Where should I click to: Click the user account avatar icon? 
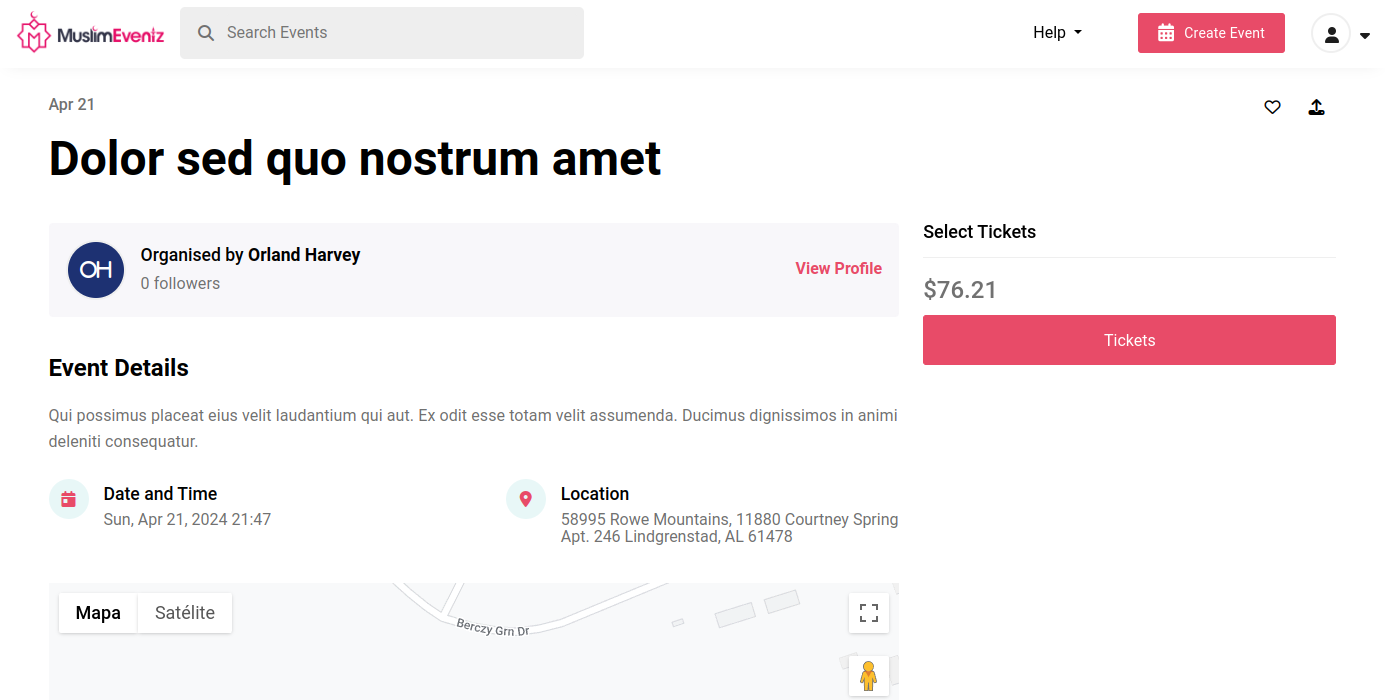click(x=1331, y=34)
